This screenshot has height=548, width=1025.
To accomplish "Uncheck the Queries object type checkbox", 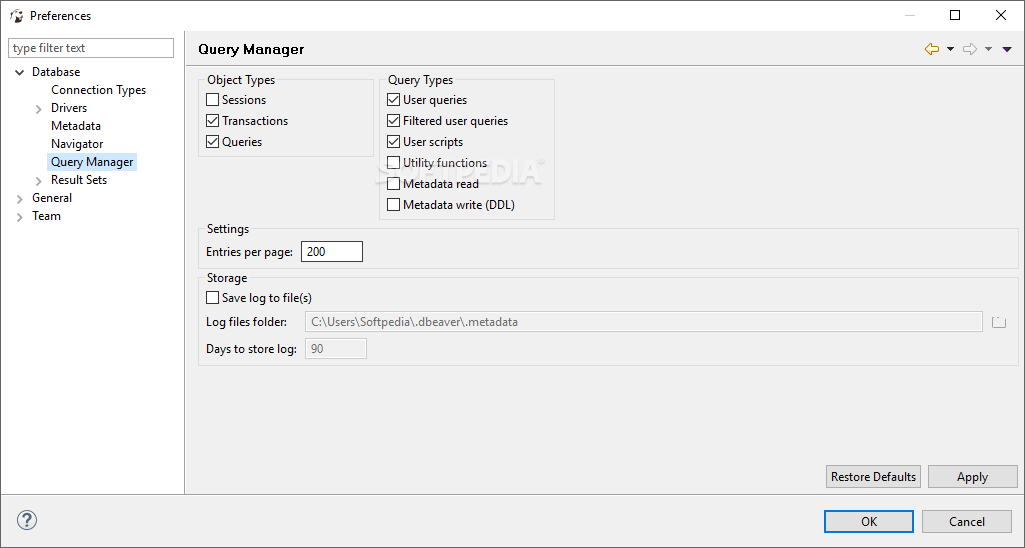I will (x=212, y=142).
